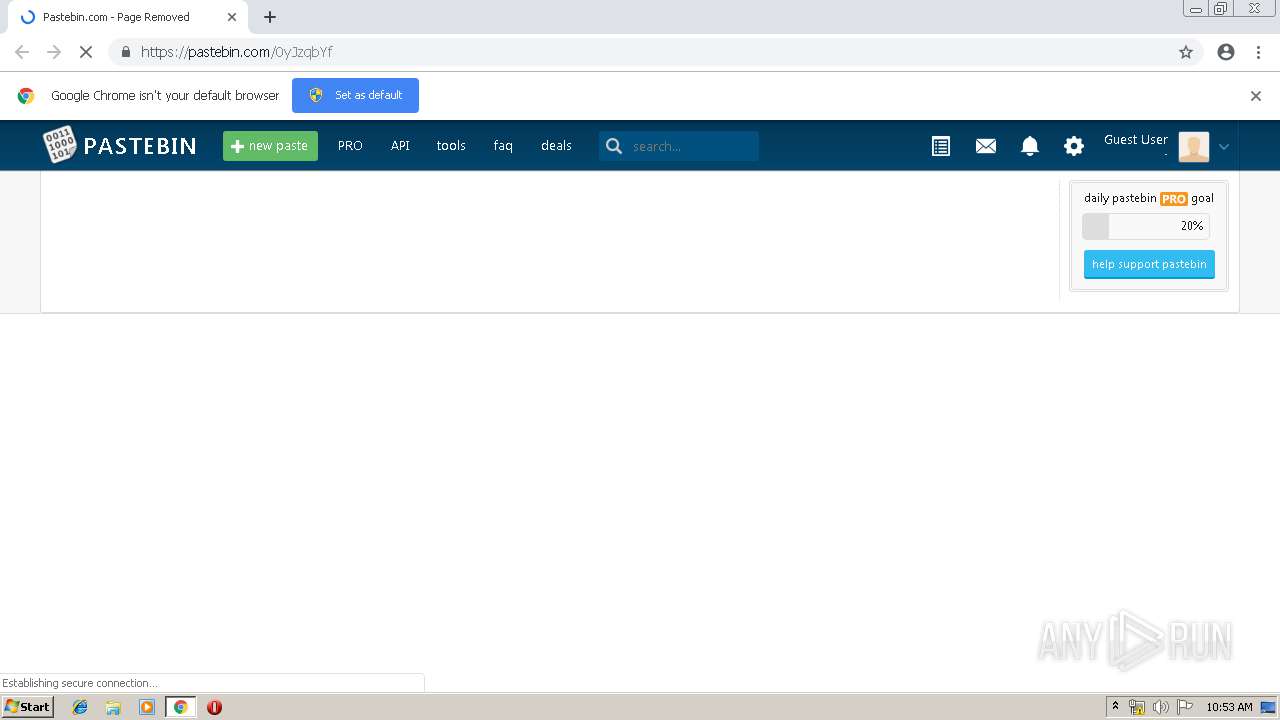Open the Chrome profile account icon

1226,52
